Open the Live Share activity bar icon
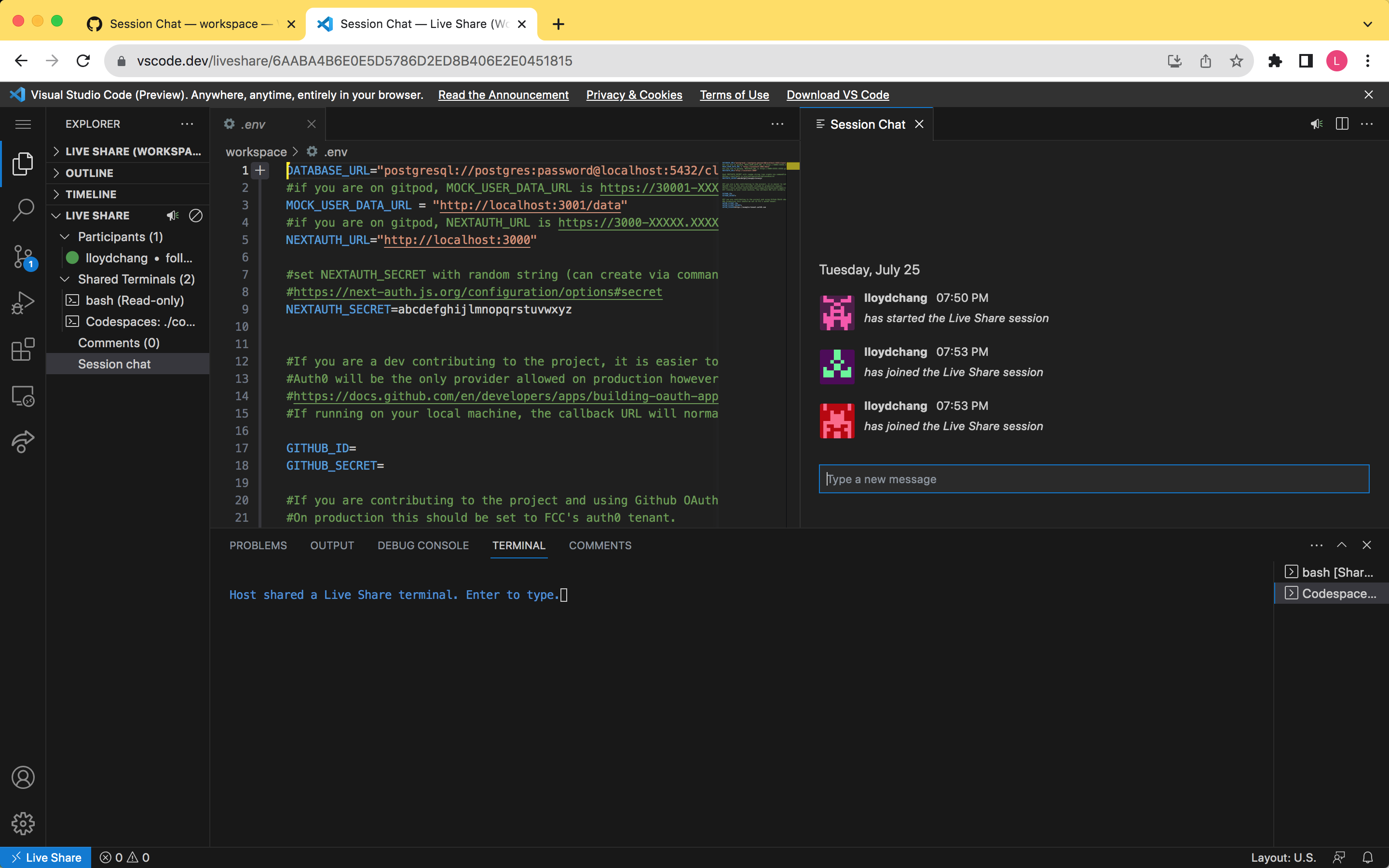Viewport: 1389px width, 868px height. [x=23, y=441]
